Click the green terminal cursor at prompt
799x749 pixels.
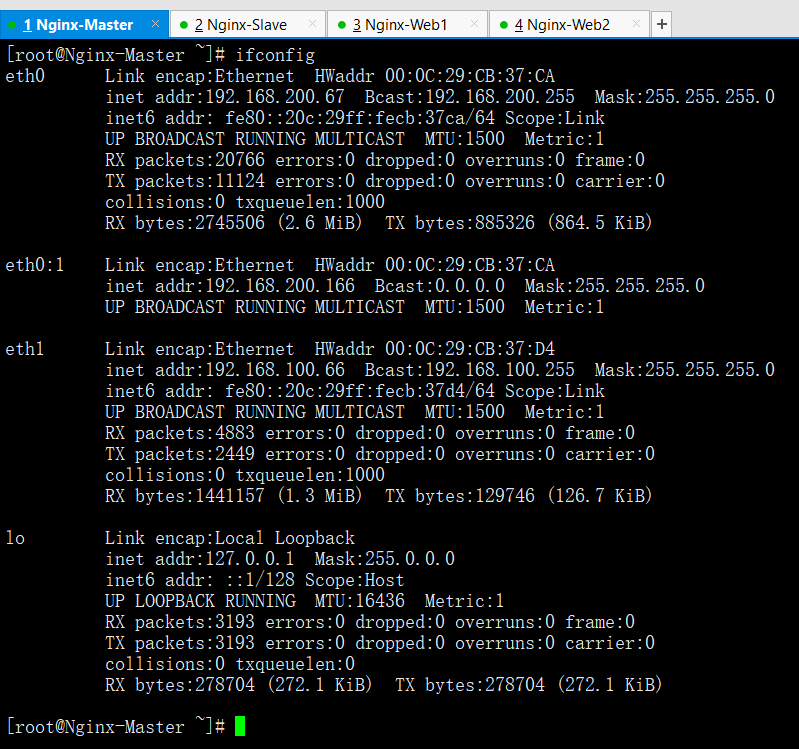pos(240,726)
